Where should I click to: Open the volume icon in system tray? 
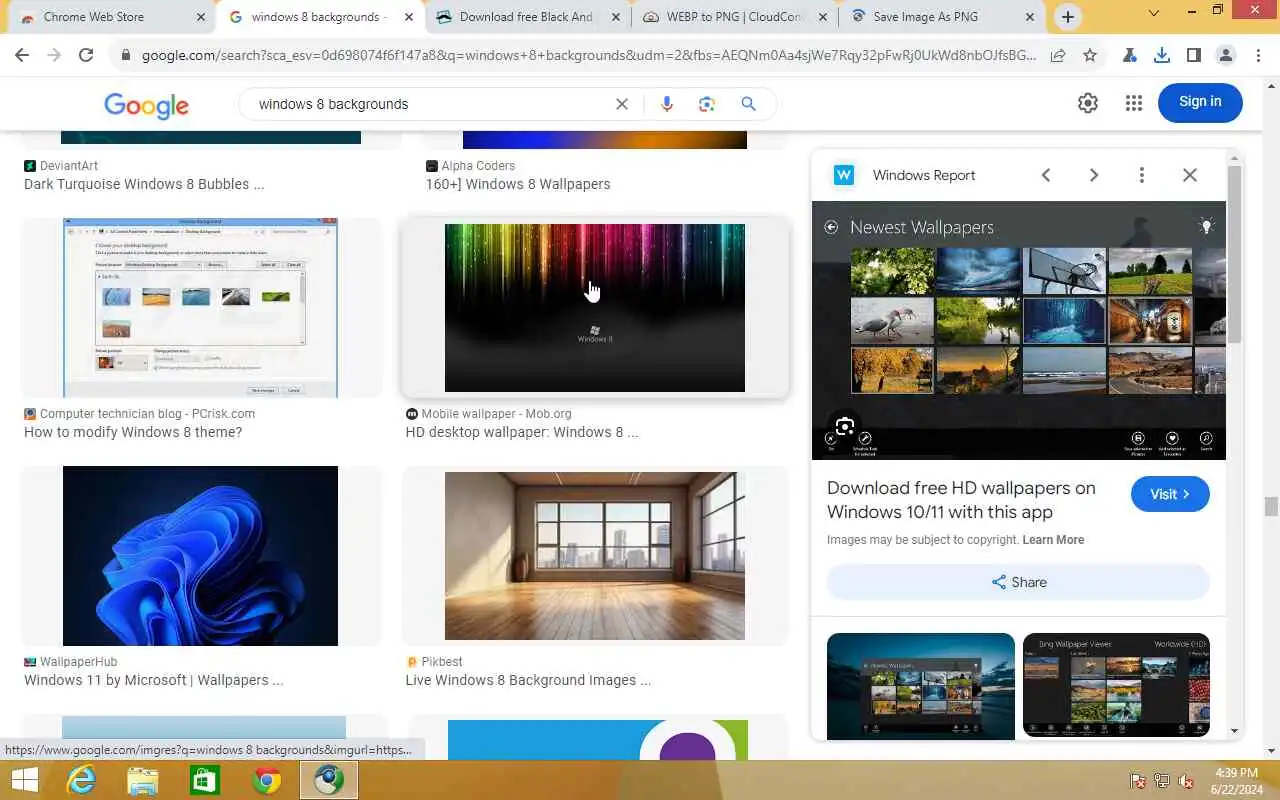click(x=1186, y=781)
